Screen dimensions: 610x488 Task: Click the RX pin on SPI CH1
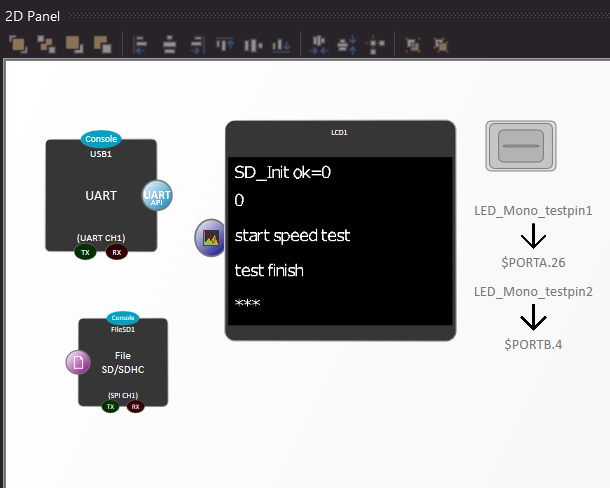tap(135, 407)
